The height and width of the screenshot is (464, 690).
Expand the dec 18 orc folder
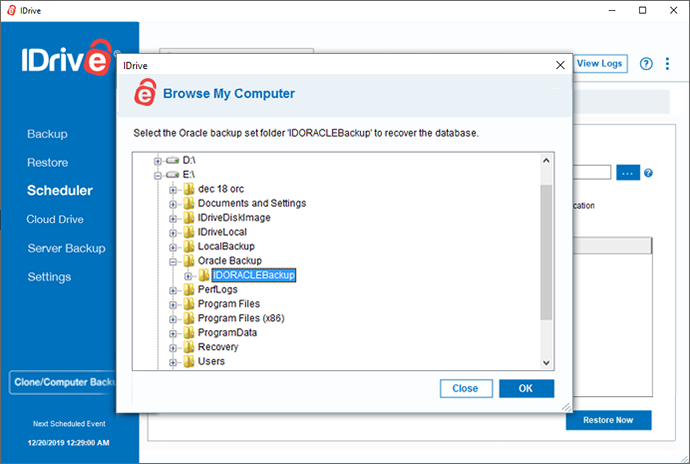(173, 190)
